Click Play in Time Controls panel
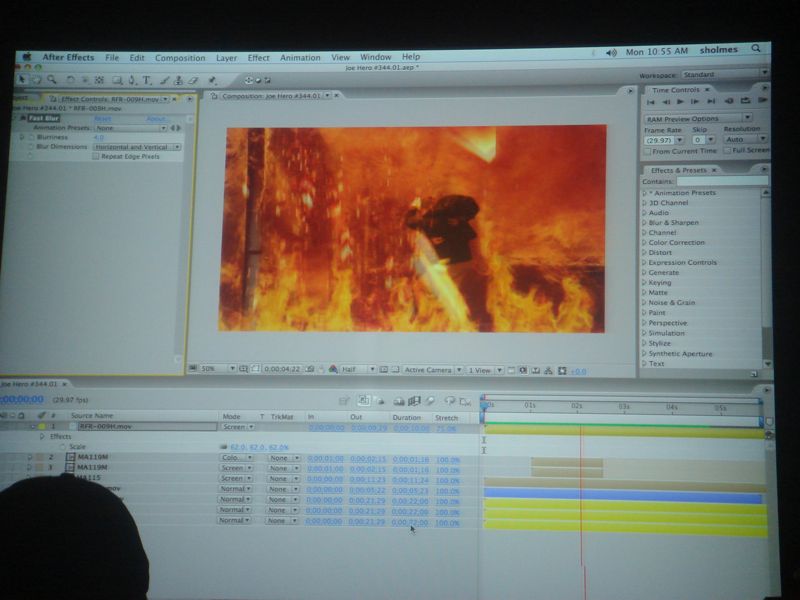The width and height of the screenshot is (800, 600). pos(680,102)
